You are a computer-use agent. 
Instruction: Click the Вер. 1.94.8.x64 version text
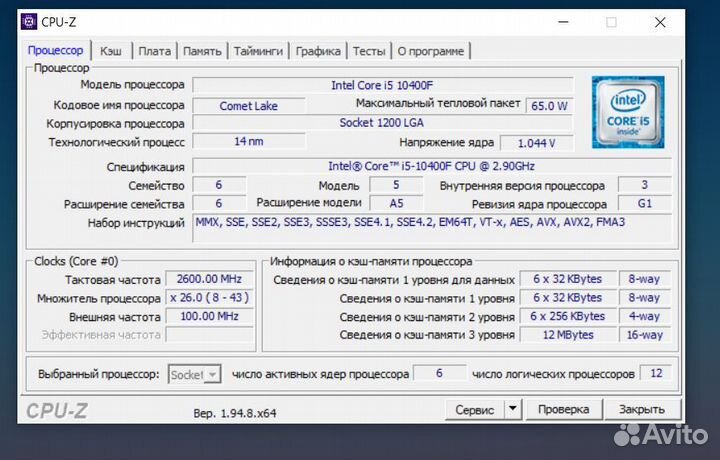[235, 413]
